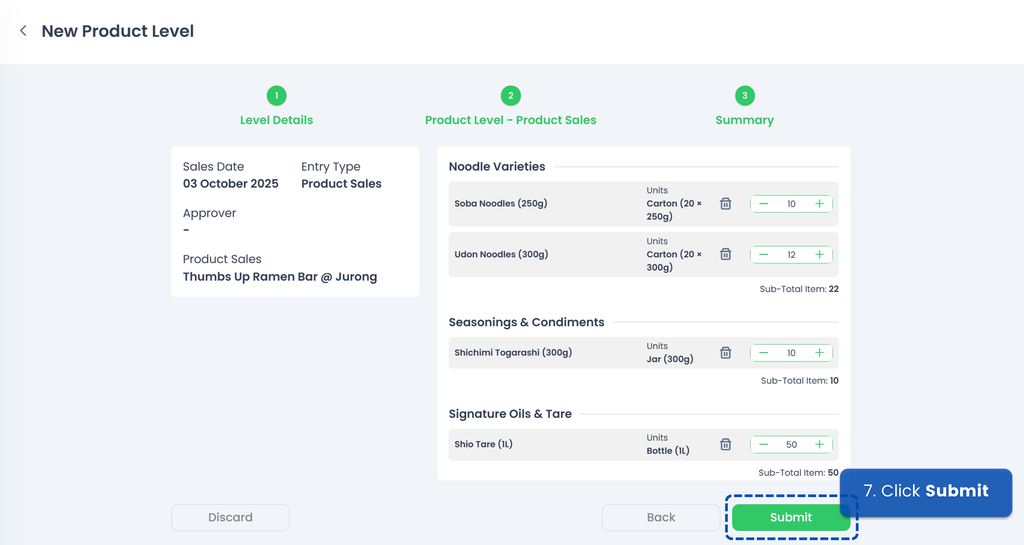Viewport: 1024px width, 545px height.
Task: Reduce Shio Tare quantity with minus
Action: (x=764, y=445)
